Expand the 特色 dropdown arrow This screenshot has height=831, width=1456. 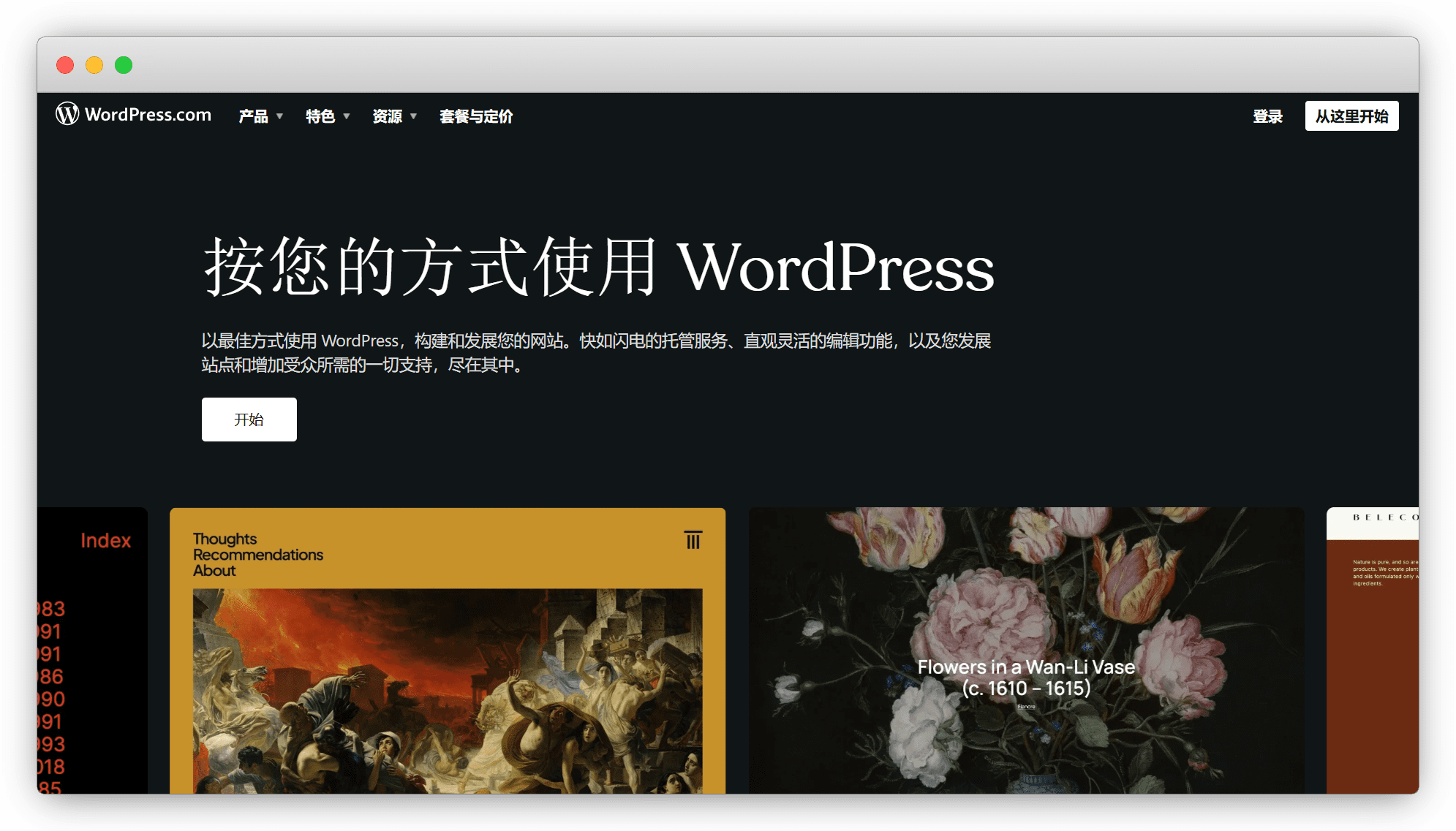pos(347,116)
